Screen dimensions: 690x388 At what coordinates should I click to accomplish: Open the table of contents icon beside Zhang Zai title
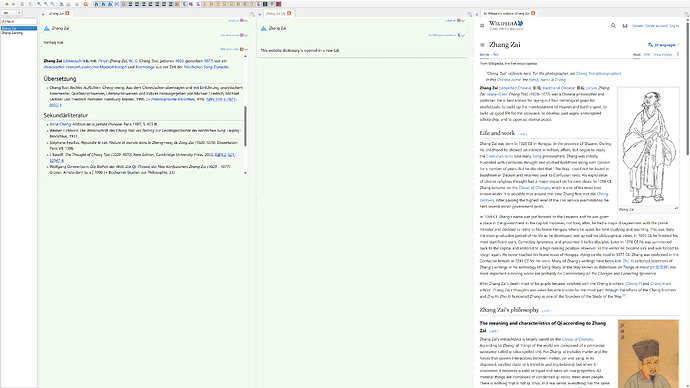(x=482, y=44)
